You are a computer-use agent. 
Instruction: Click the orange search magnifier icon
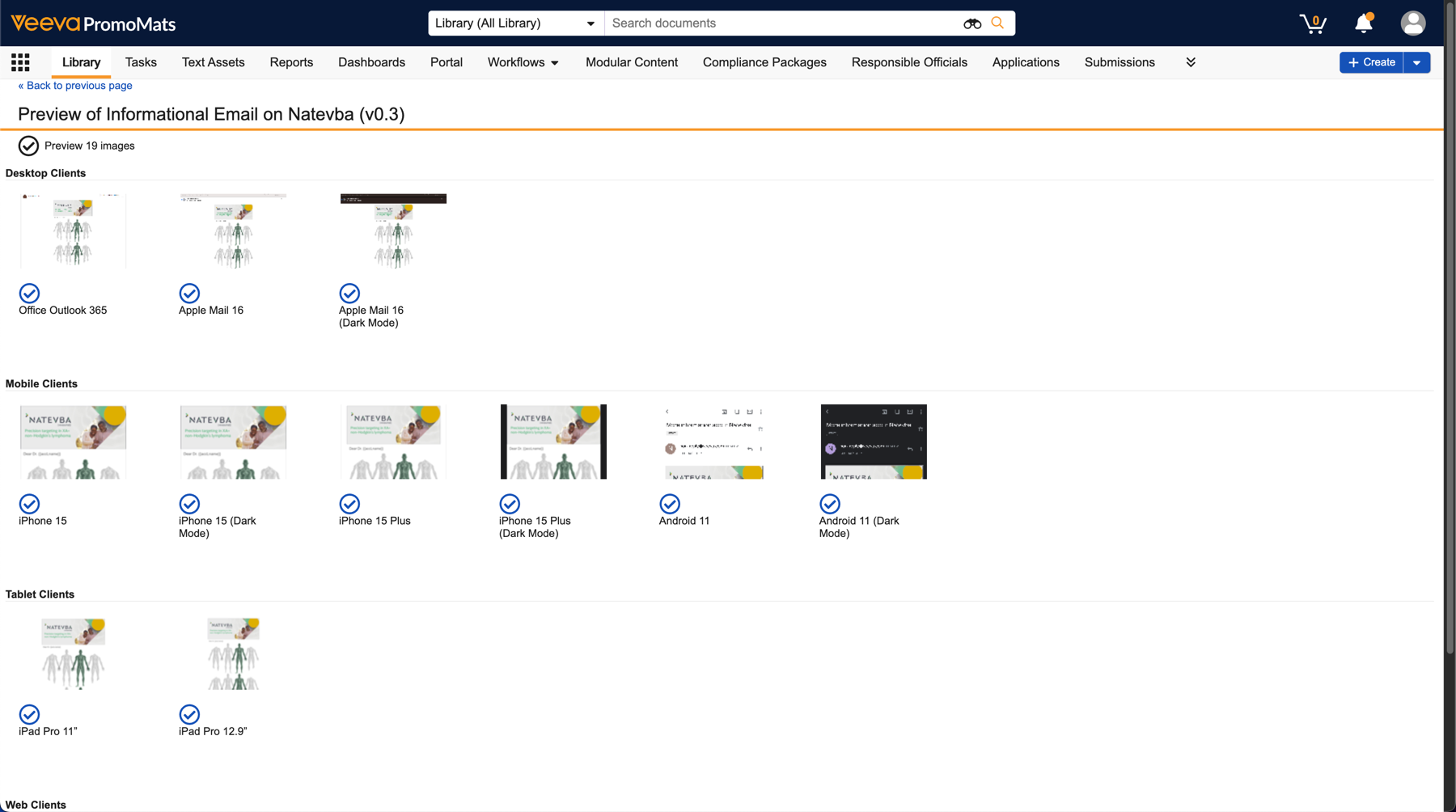pos(997,23)
